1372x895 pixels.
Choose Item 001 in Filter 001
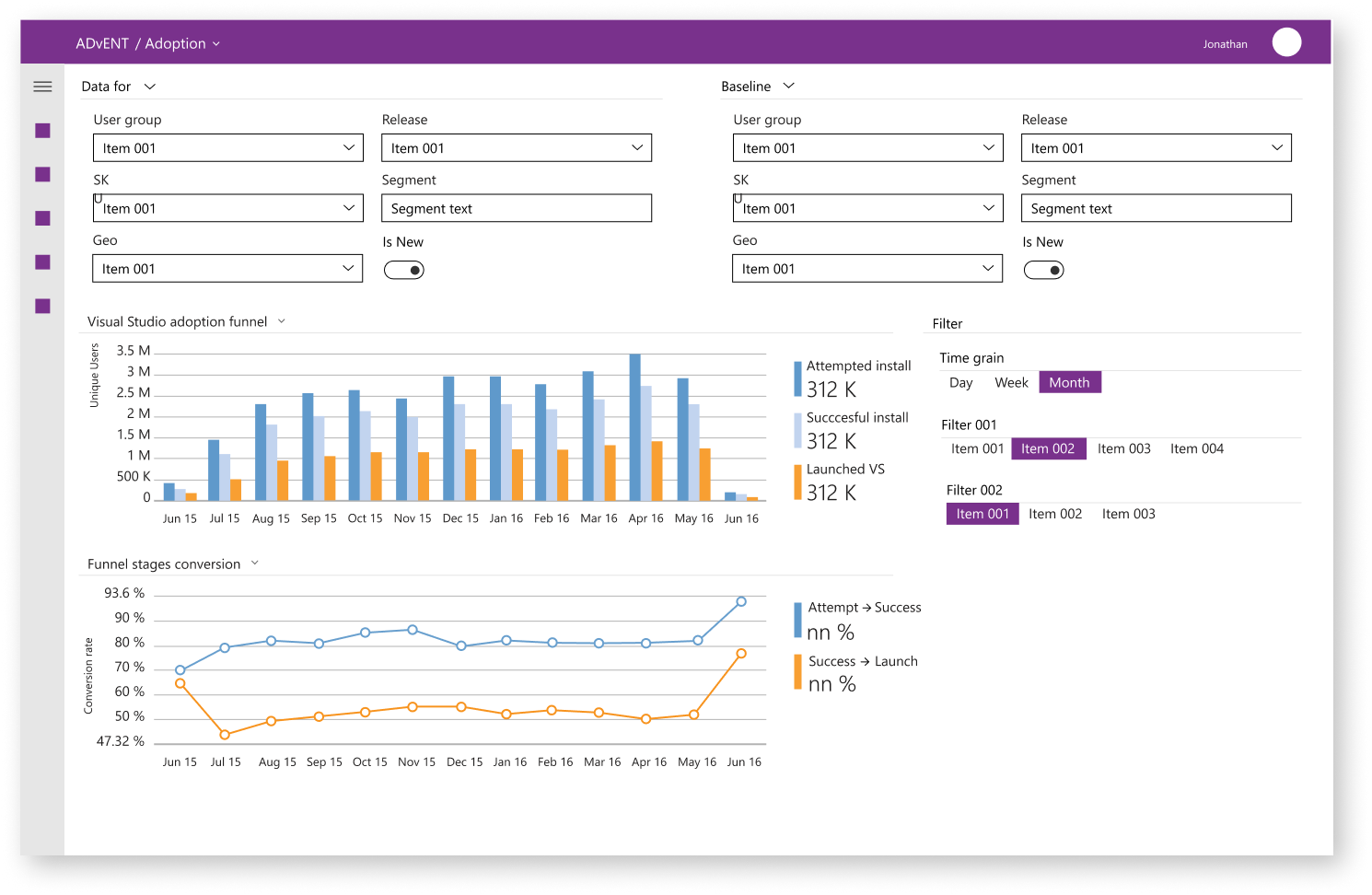pyautogui.click(x=977, y=448)
